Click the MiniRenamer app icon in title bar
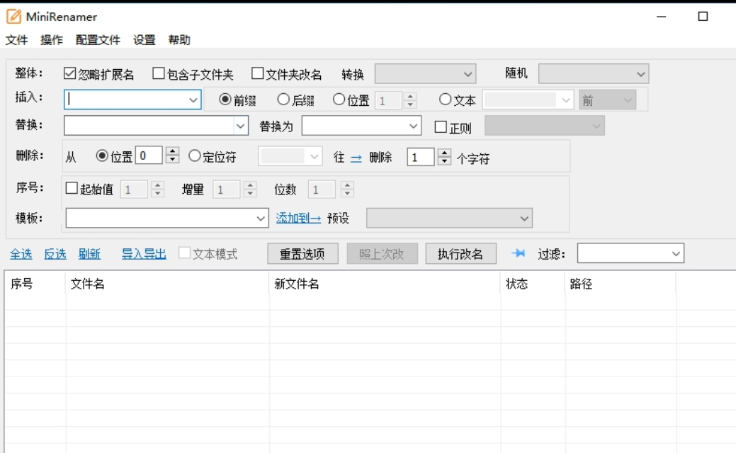Viewport: 736px width, 453px height. pyautogui.click(x=14, y=16)
